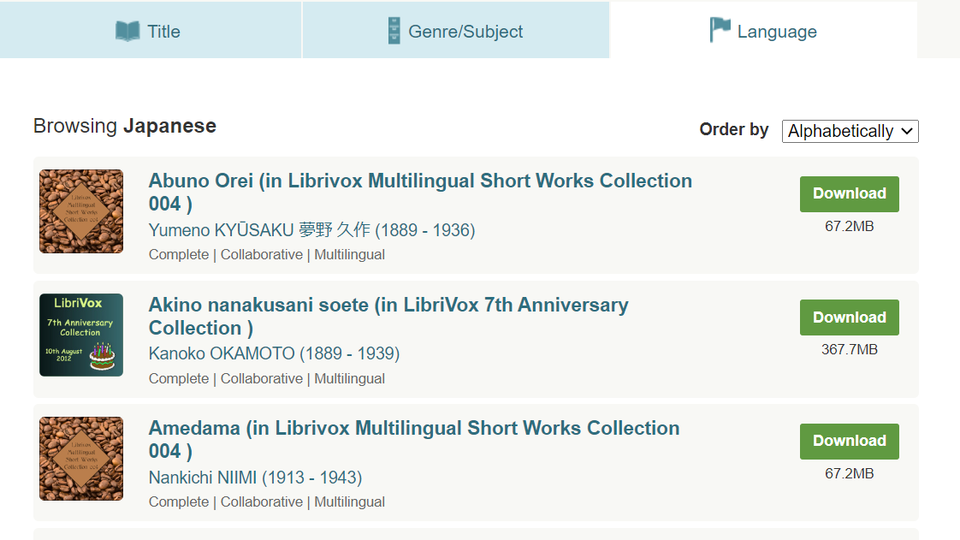This screenshot has width=960, height=540.
Task: Click the Genre/Subject bookshelf icon
Action: pyautogui.click(x=394, y=31)
